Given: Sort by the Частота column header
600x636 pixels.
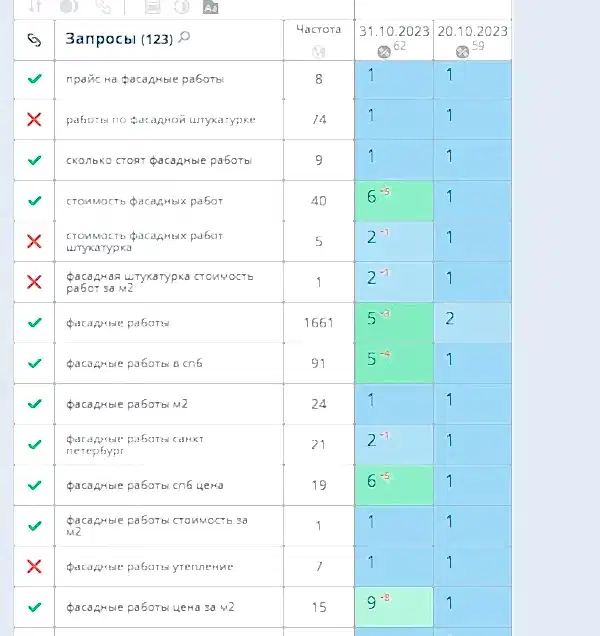Looking at the screenshot, I should pyautogui.click(x=319, y=30).
